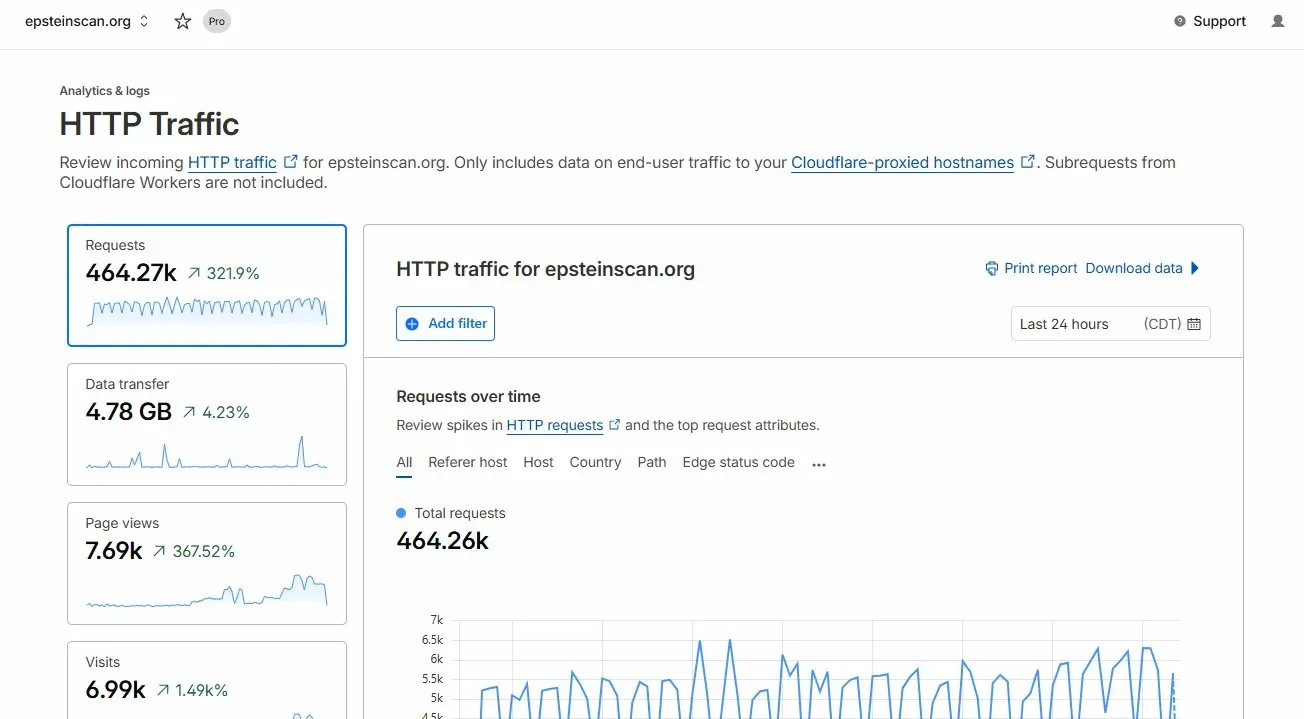1304x719 pixels.
Task: Switch to the Country tab
Action: (595, 462)
